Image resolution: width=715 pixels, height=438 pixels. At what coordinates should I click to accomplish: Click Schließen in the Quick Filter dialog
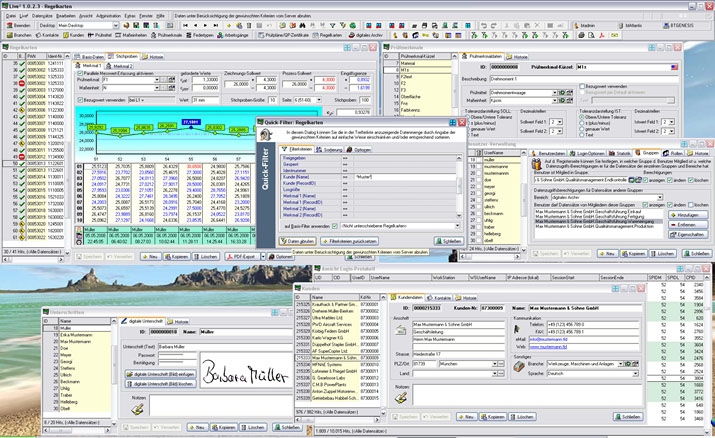pyautogui.click(x=448, y=241)
